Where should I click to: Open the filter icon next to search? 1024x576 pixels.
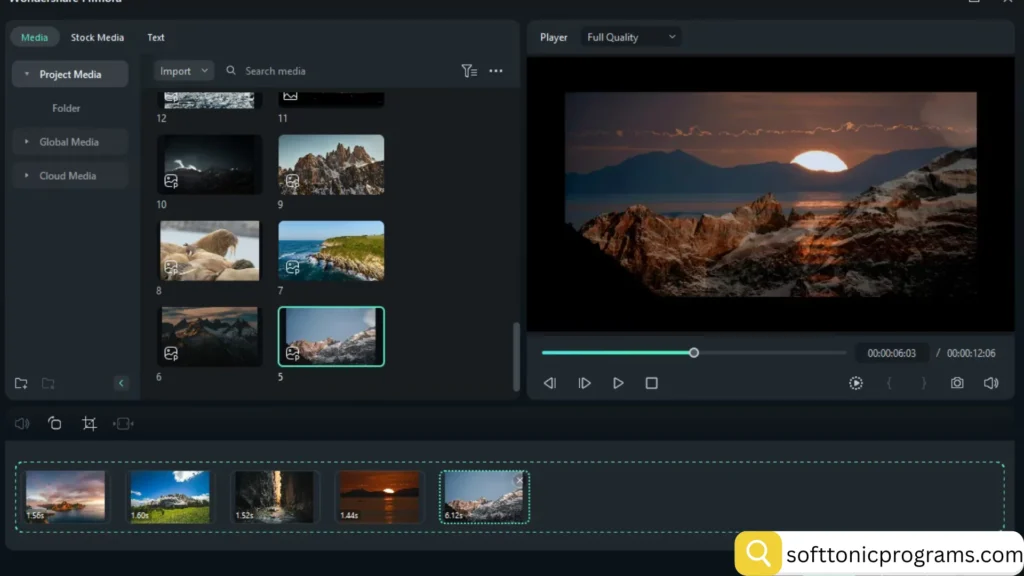[x=469, y=71]
